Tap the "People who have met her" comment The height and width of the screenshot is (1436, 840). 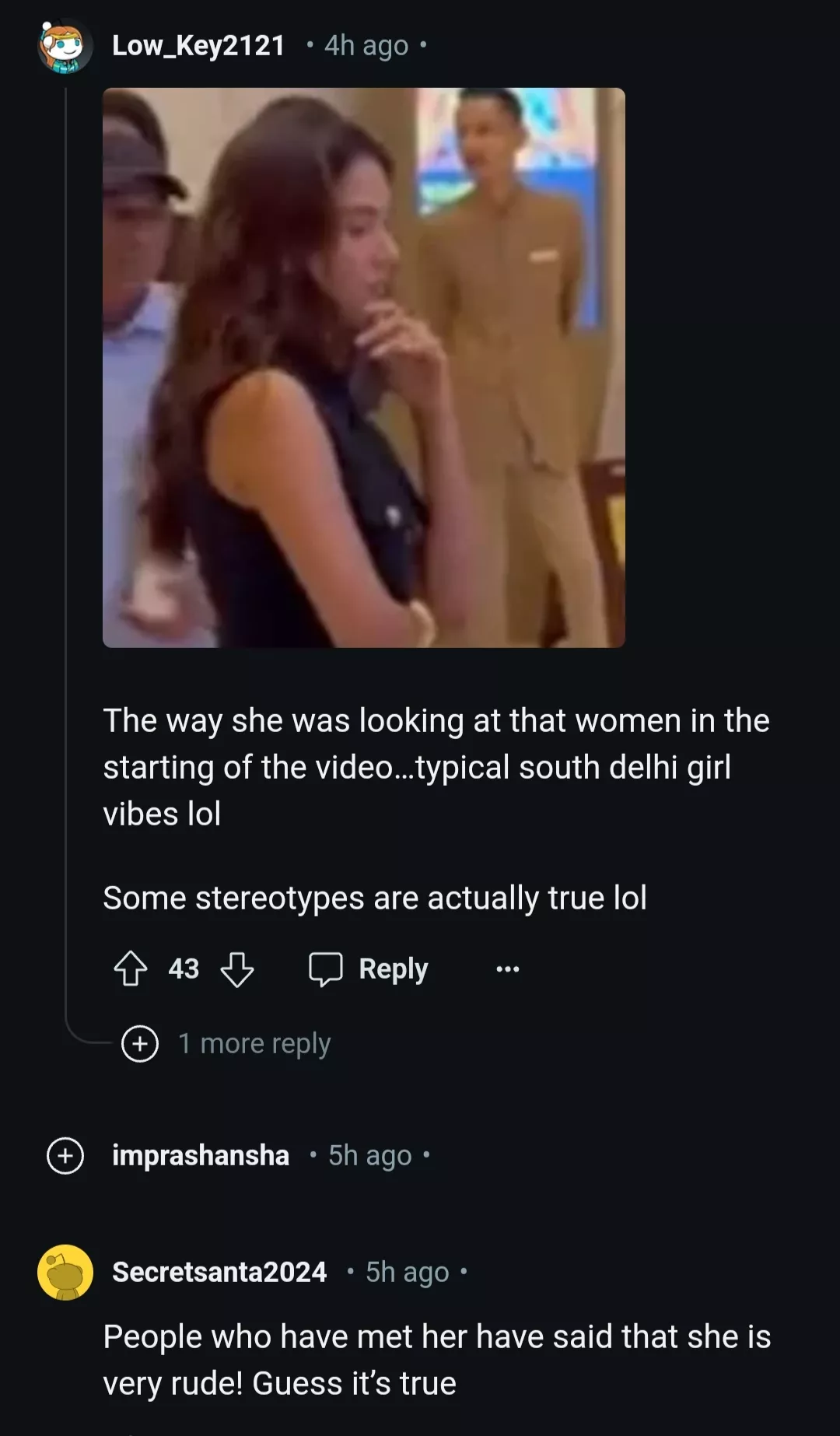pyautogui.click(x=436, y=1360)
